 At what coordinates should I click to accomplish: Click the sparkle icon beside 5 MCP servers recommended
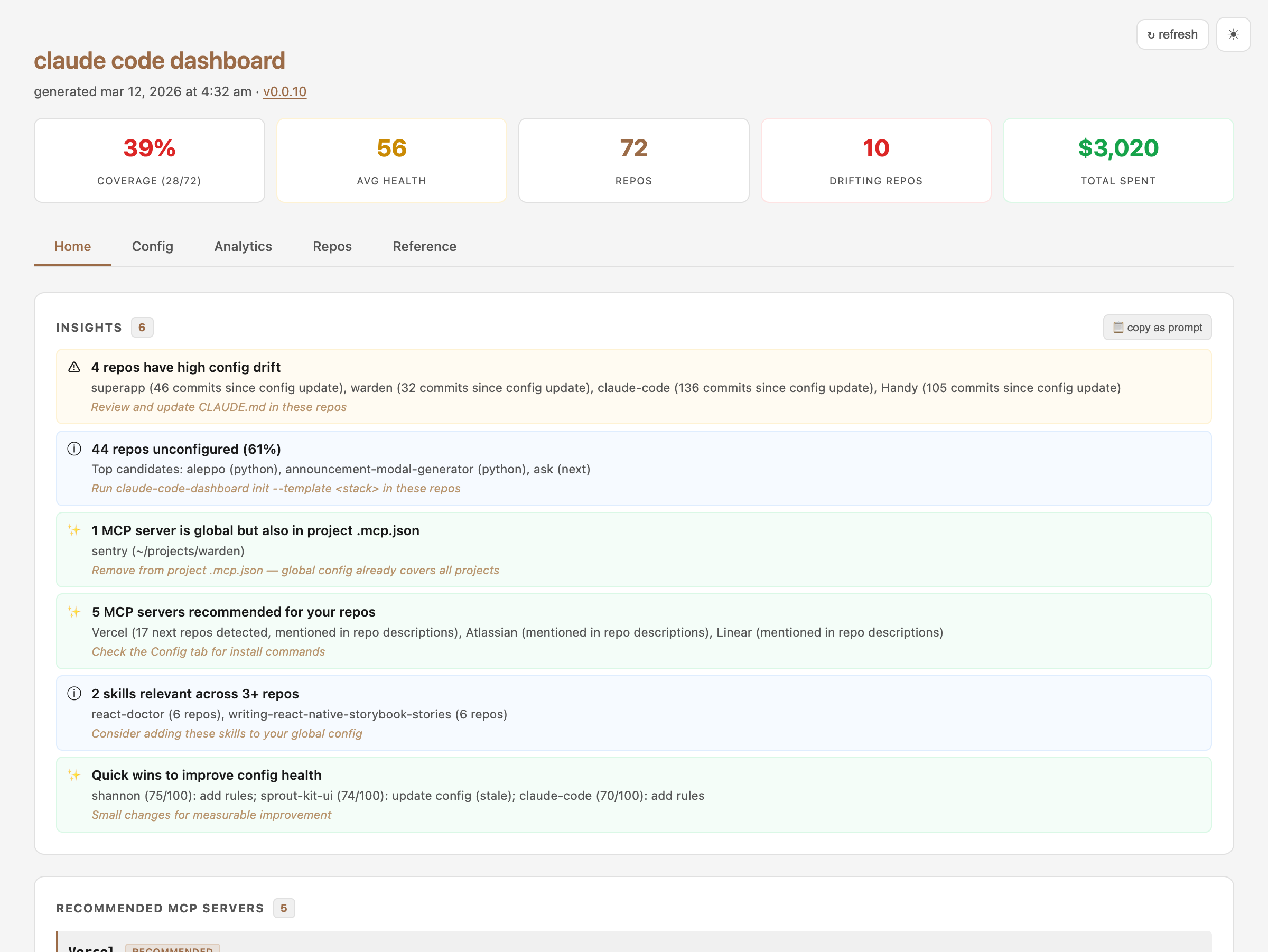(x=74, y=612)
